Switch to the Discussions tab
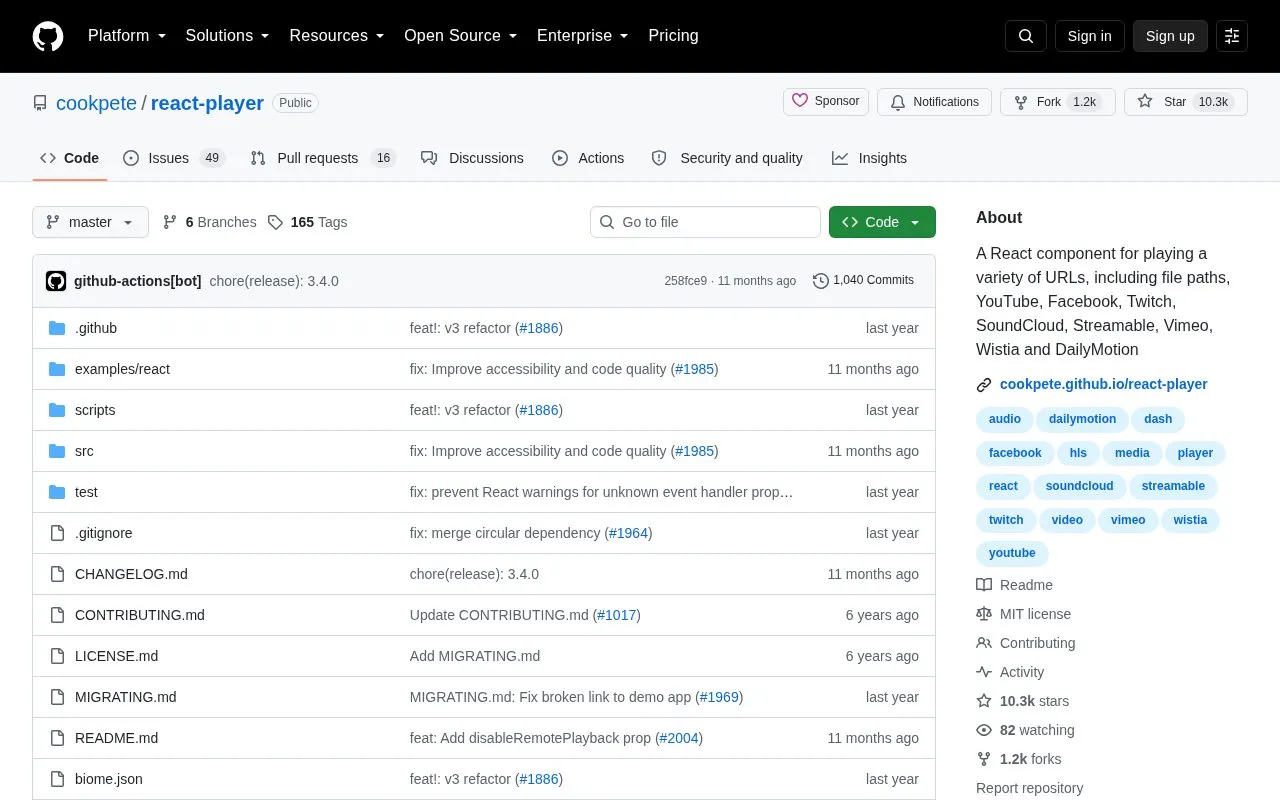 [472, 158]
